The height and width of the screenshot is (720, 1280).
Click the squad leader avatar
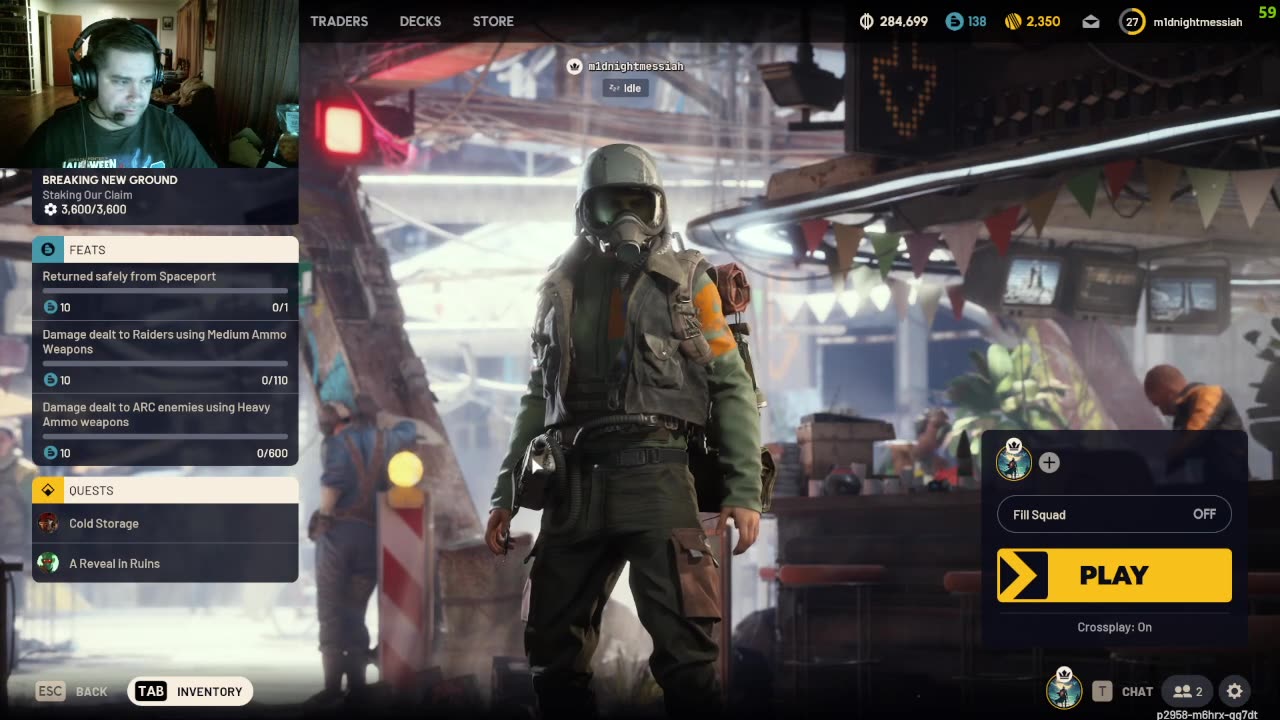pyautogui.click(x=1013, y=461)
